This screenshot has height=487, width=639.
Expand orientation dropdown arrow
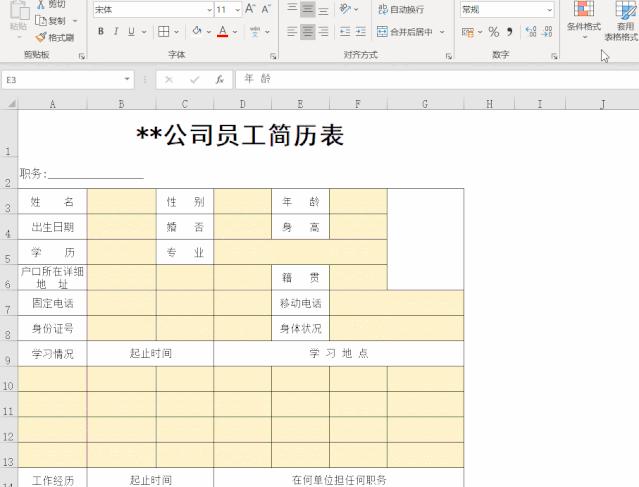356,9
